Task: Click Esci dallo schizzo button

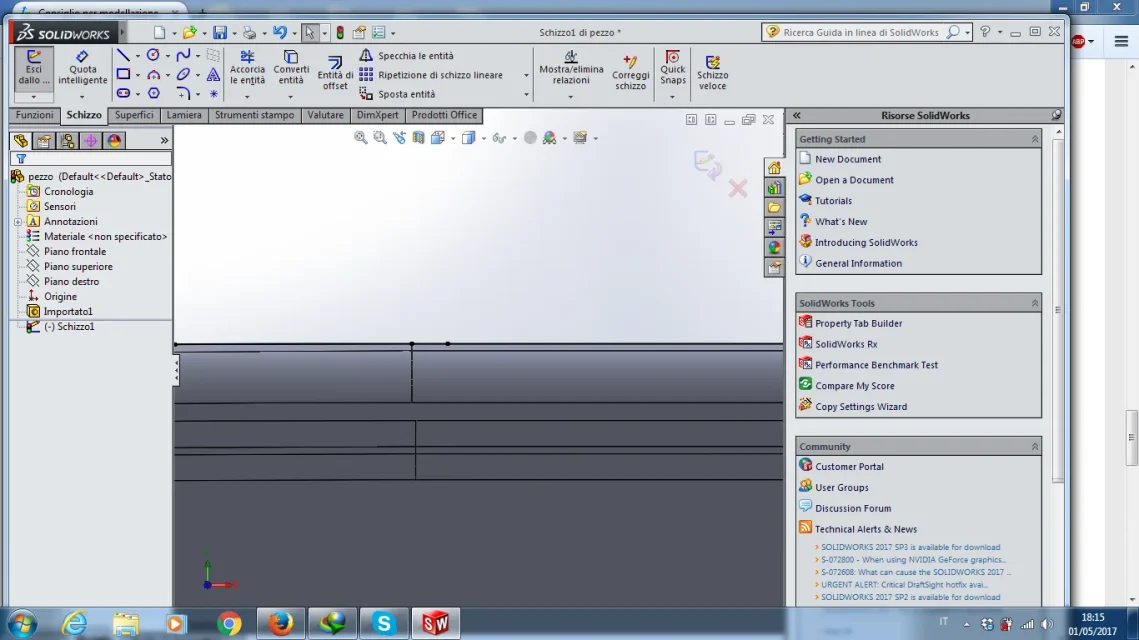Action: 33,68
